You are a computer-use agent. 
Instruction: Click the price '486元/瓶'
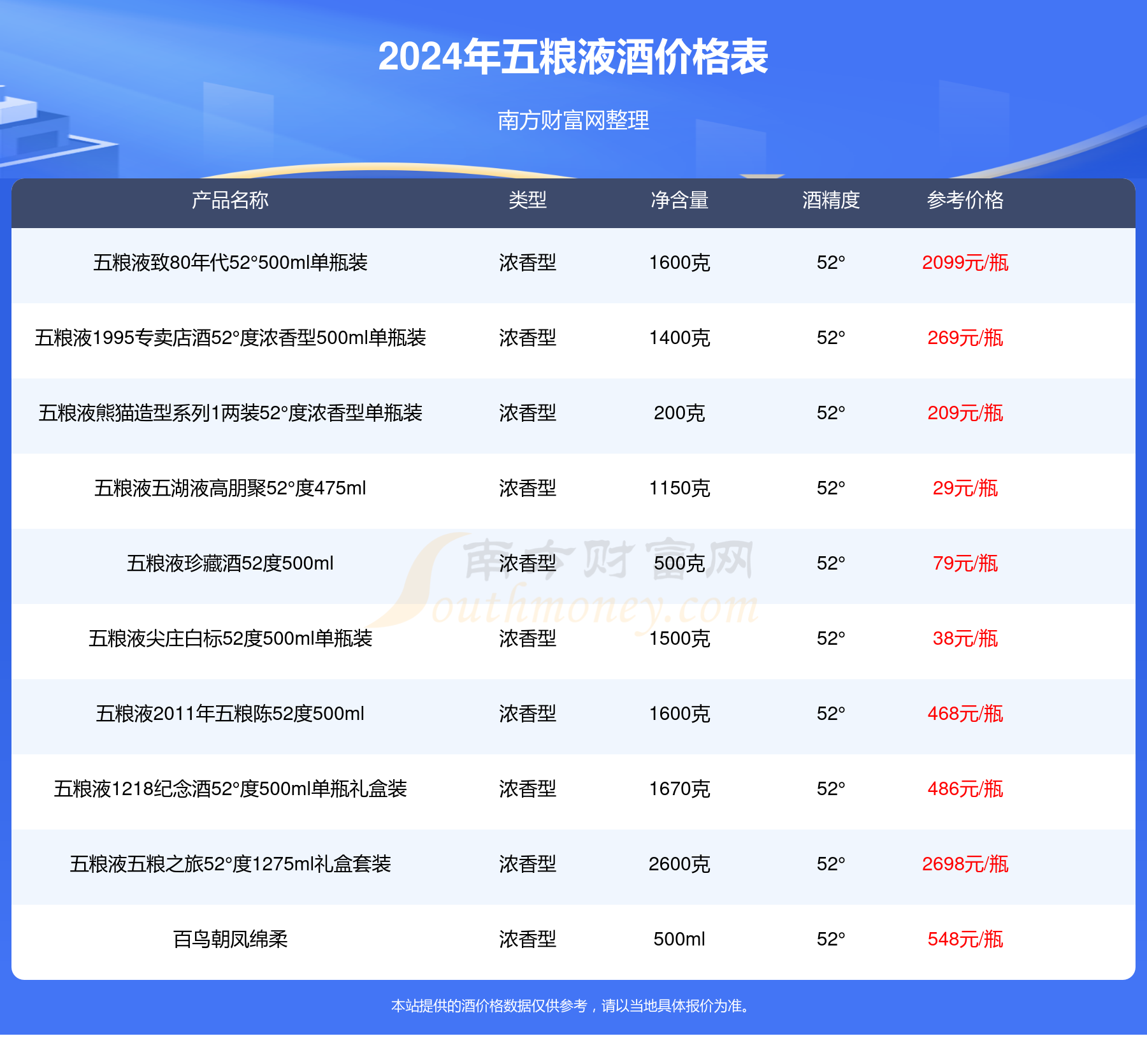[965, 789]
